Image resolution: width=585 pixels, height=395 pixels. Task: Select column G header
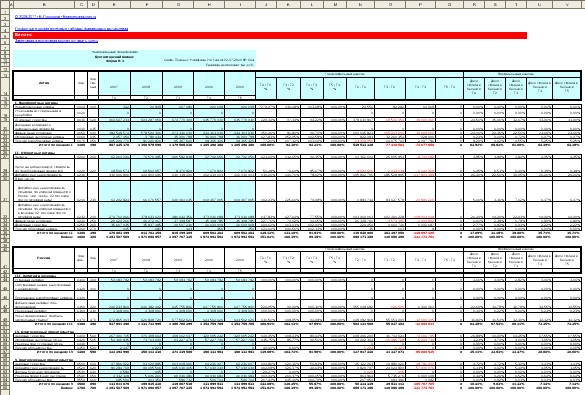(x=178, y=4)
